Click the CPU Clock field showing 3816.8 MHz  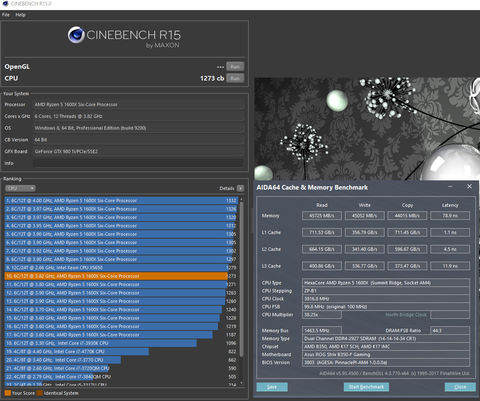386,299
